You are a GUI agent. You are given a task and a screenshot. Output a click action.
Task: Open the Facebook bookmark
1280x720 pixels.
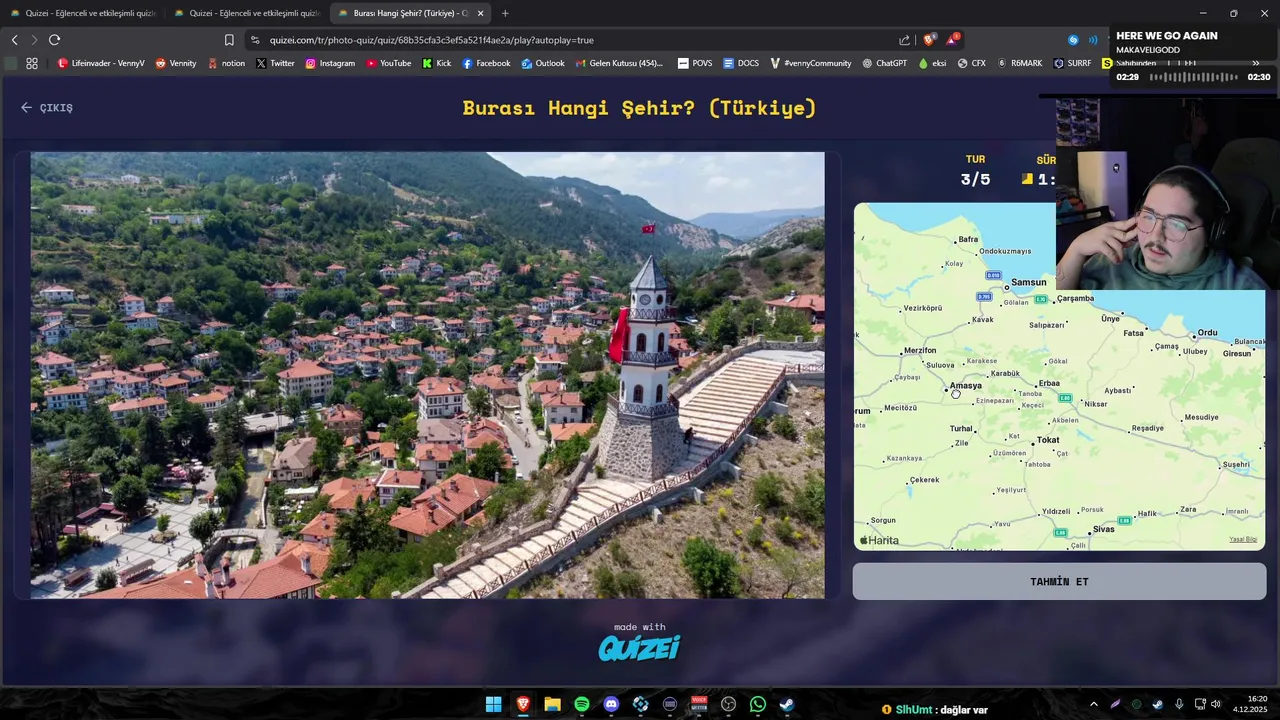pos(486,63)
